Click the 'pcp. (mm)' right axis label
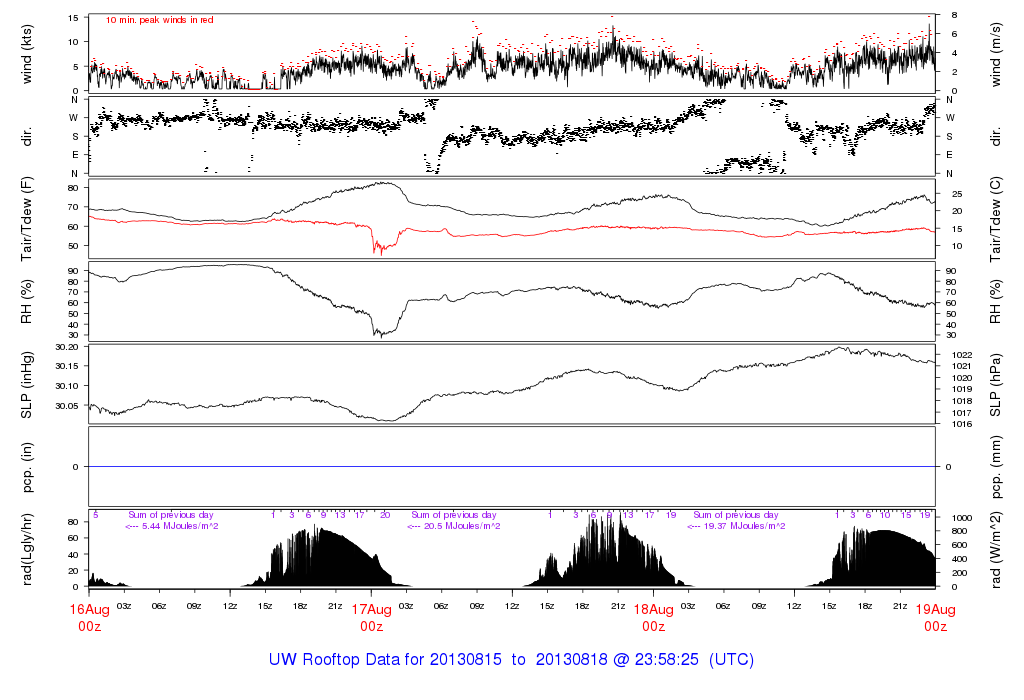1024x700 pixels. 995,467
